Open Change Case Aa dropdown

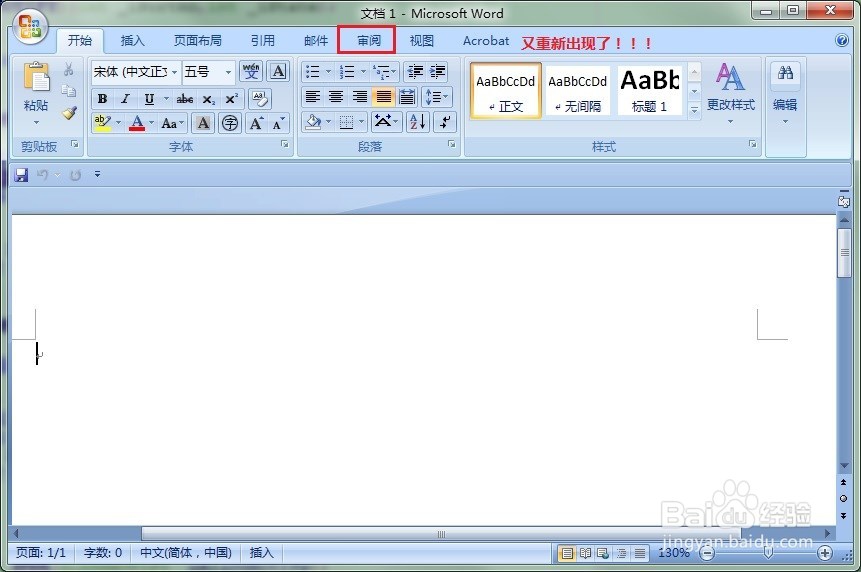click(x=172, y=123)
